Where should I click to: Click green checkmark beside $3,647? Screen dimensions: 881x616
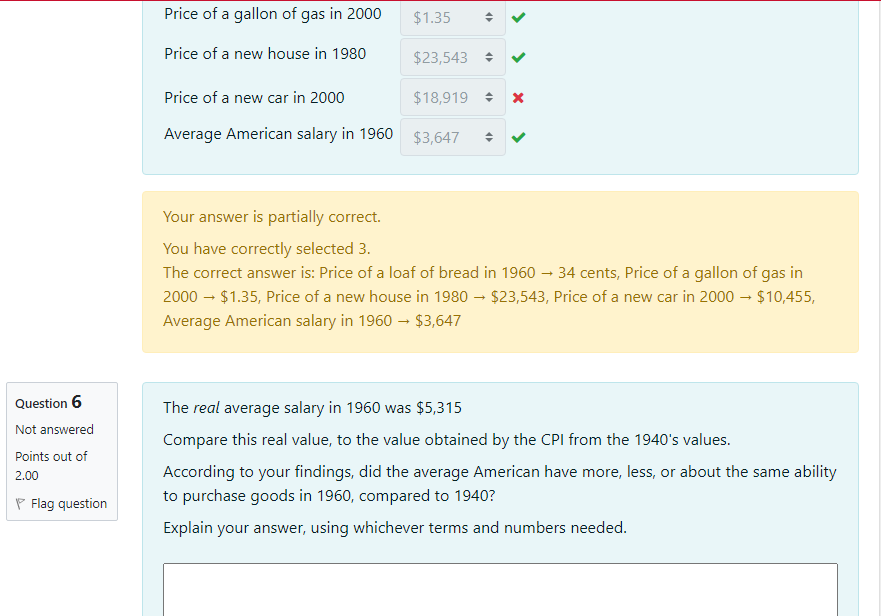pos(519,137)
